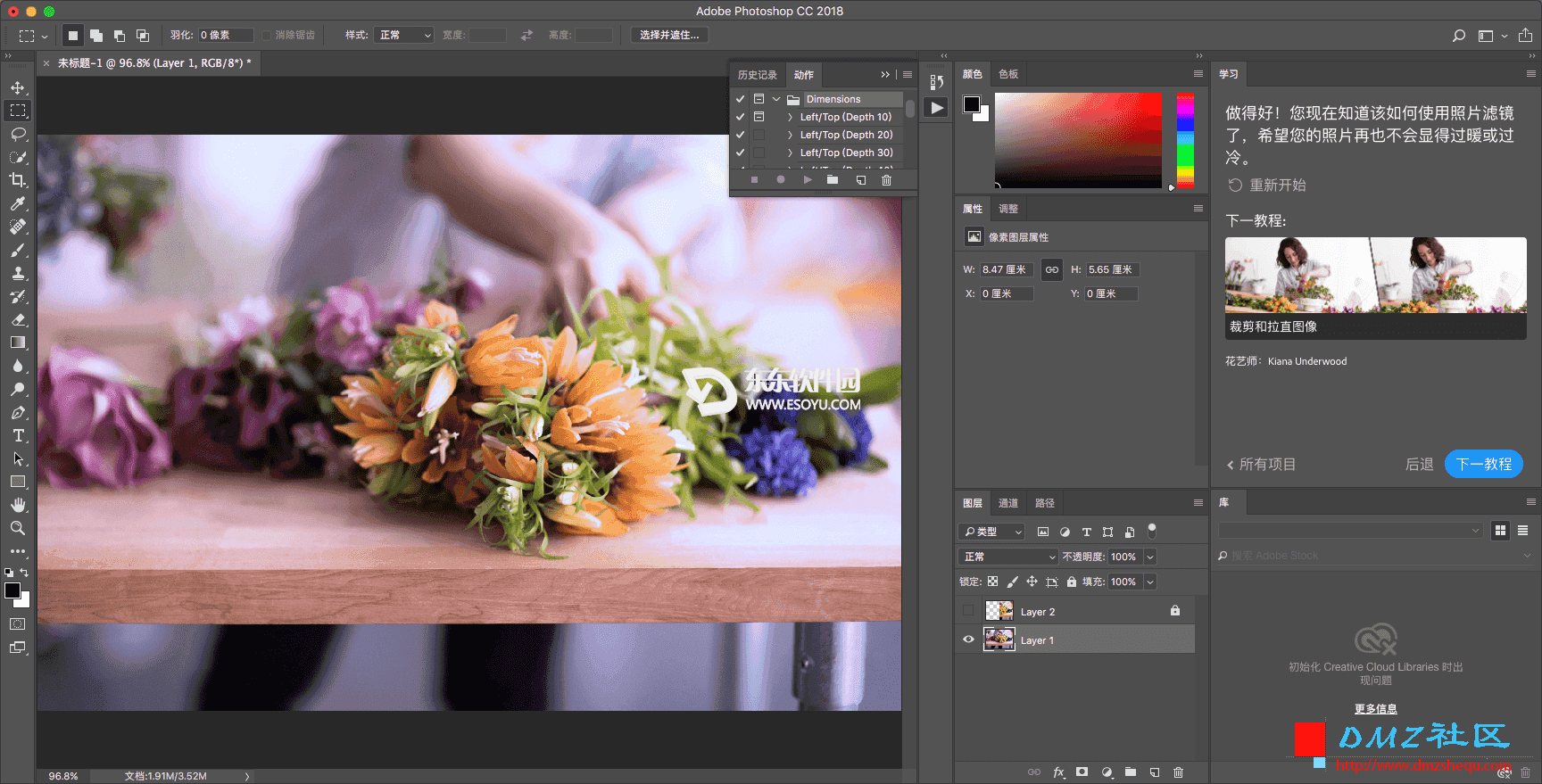Screen dimensions: 1542x784
Task: Select the Horizontal Type tool
Action: pyautogui.click(x=18, y=435)
